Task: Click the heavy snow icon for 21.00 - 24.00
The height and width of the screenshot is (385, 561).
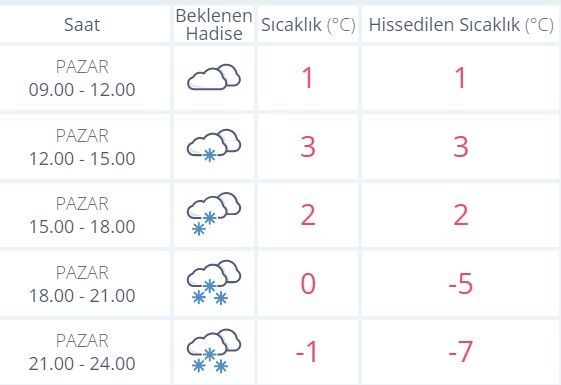Action: [x=214, y=351]
